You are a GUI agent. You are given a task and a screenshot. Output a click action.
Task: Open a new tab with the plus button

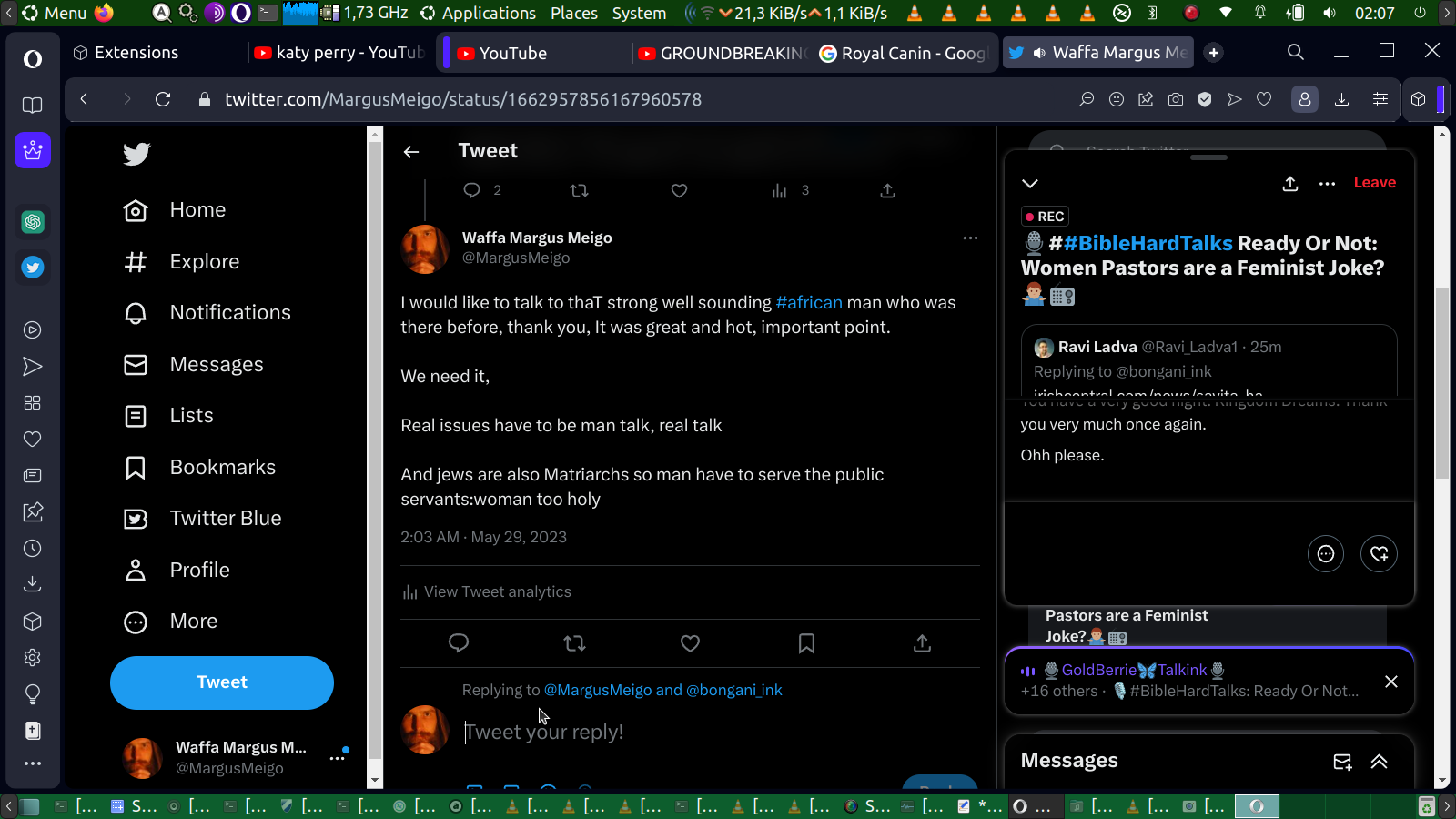[x=1213, y=53]
